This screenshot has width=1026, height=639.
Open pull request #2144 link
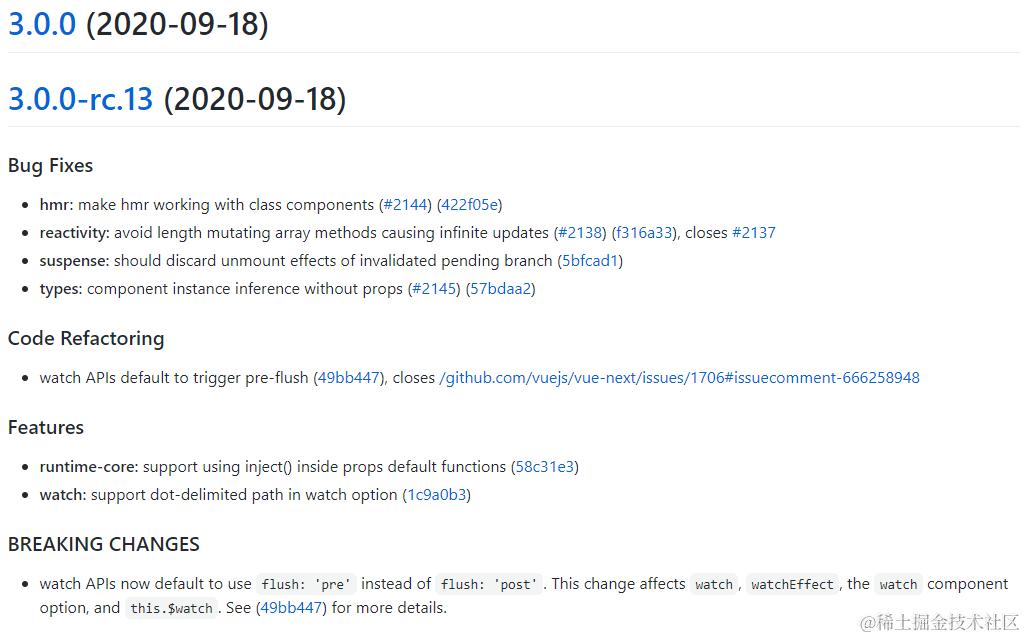tap(406, 205)
